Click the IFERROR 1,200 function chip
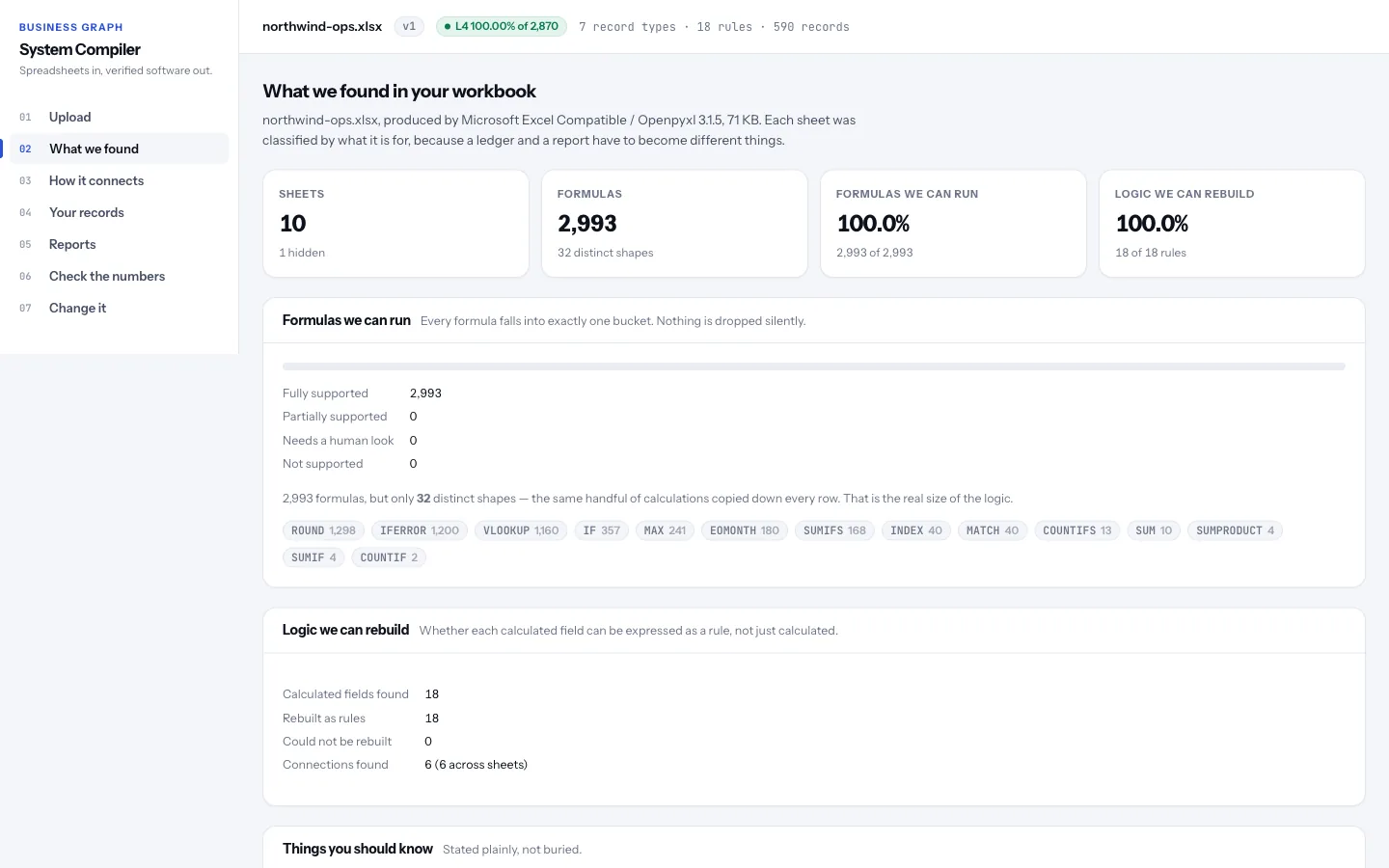Screen dimensions: 1389x868 (x=420, y=530)
